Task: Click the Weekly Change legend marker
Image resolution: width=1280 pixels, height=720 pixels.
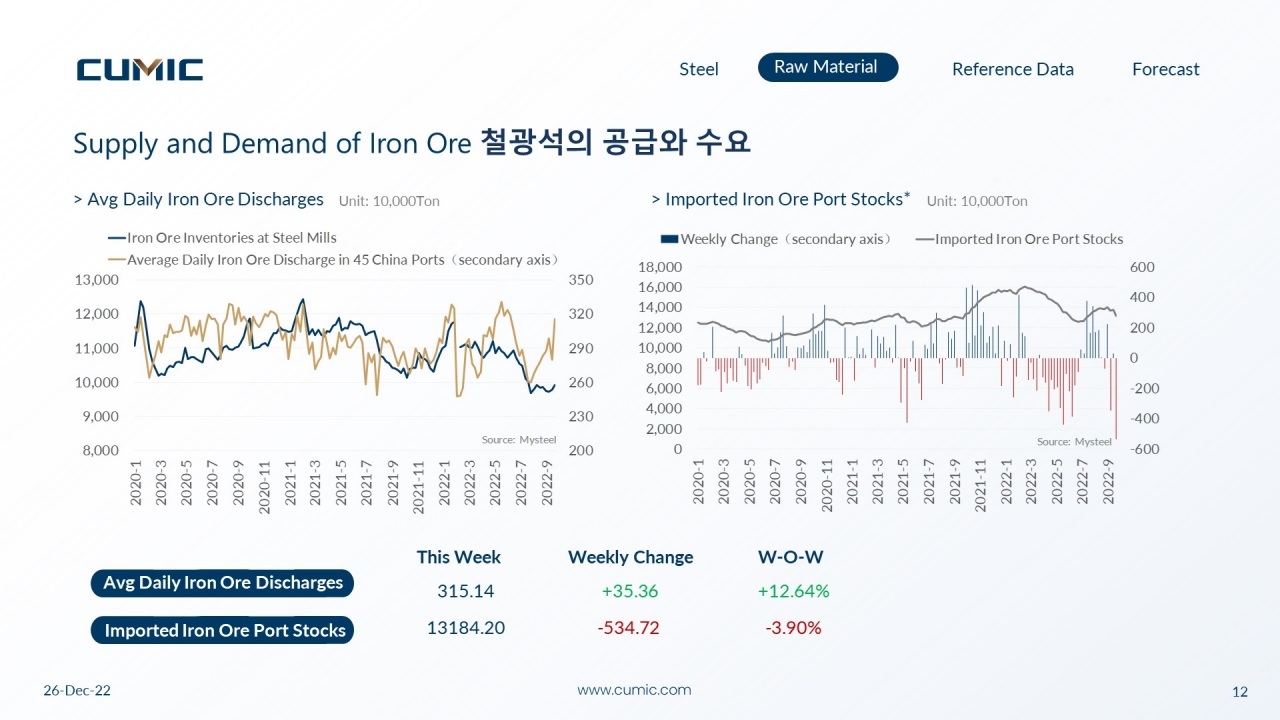Action: click(x=669, y=239)
